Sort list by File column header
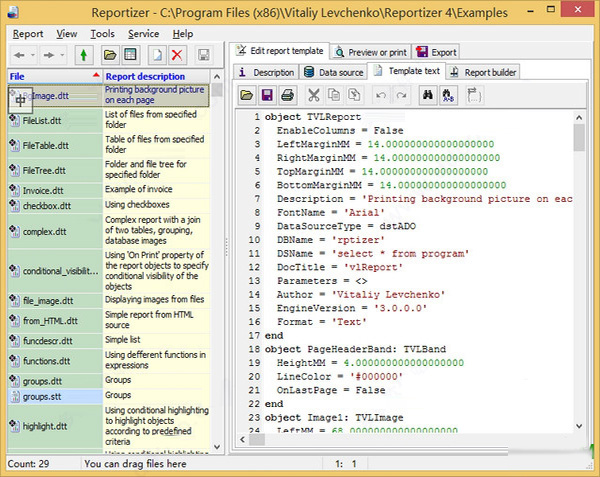 [50, 76]
